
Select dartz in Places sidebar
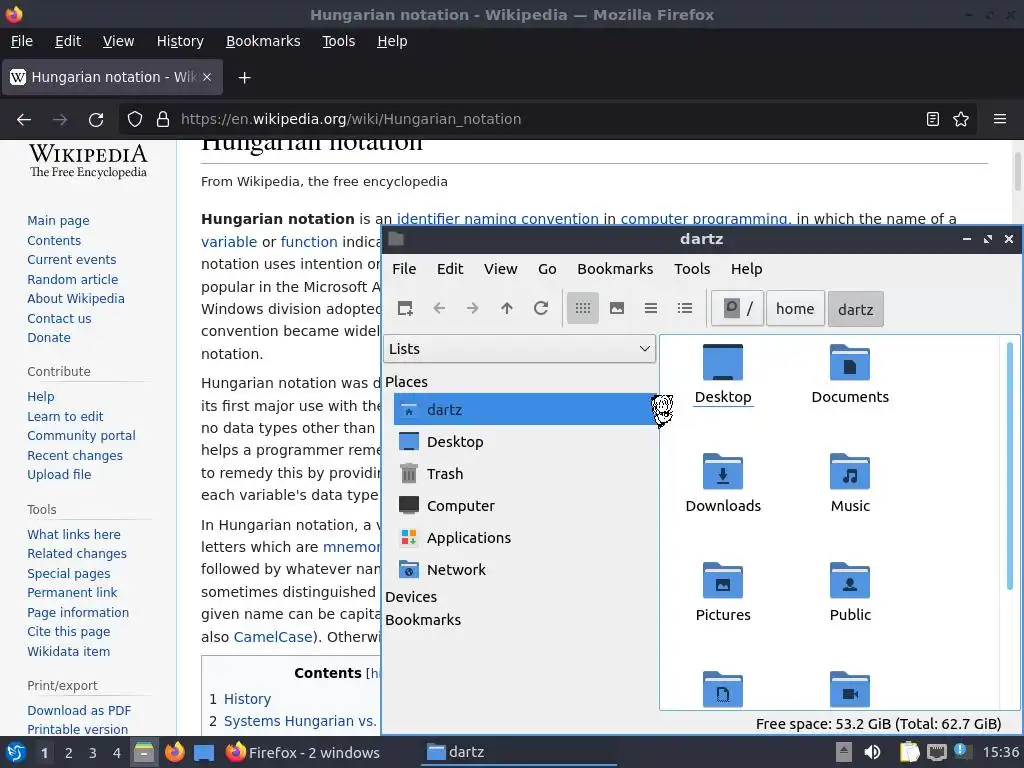[525, 409]
